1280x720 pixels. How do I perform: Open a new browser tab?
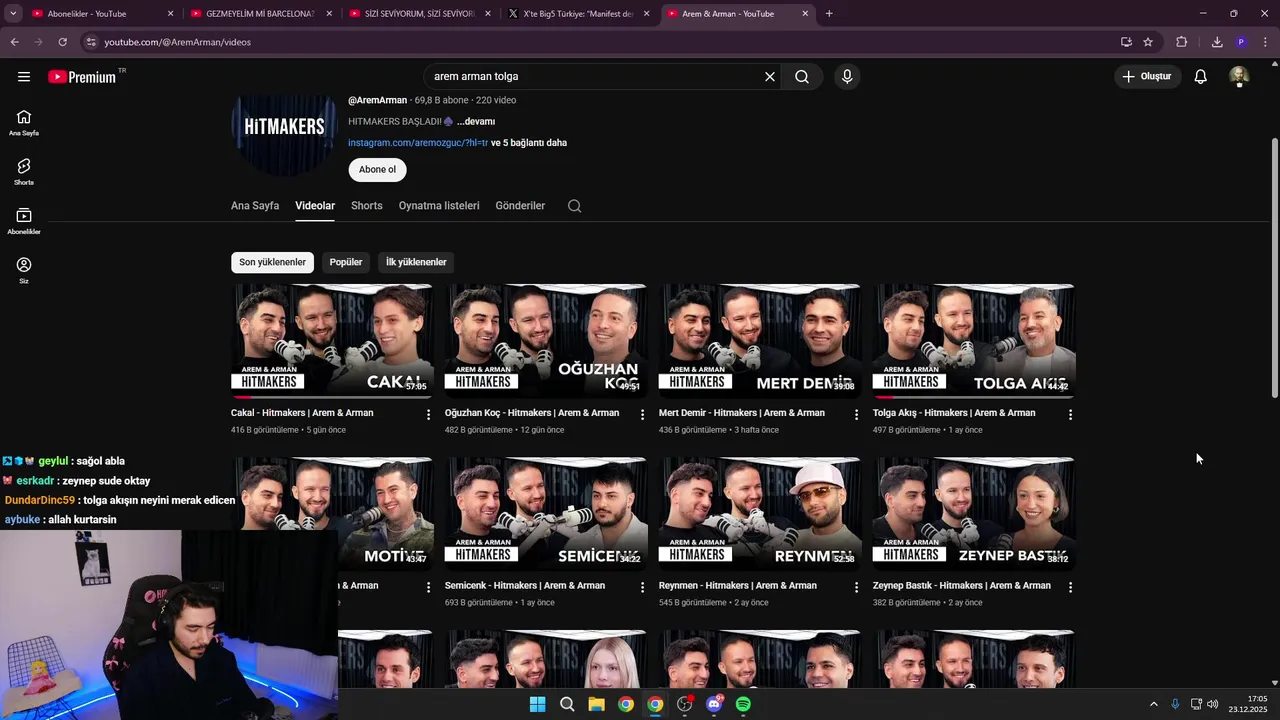[829, 14]
